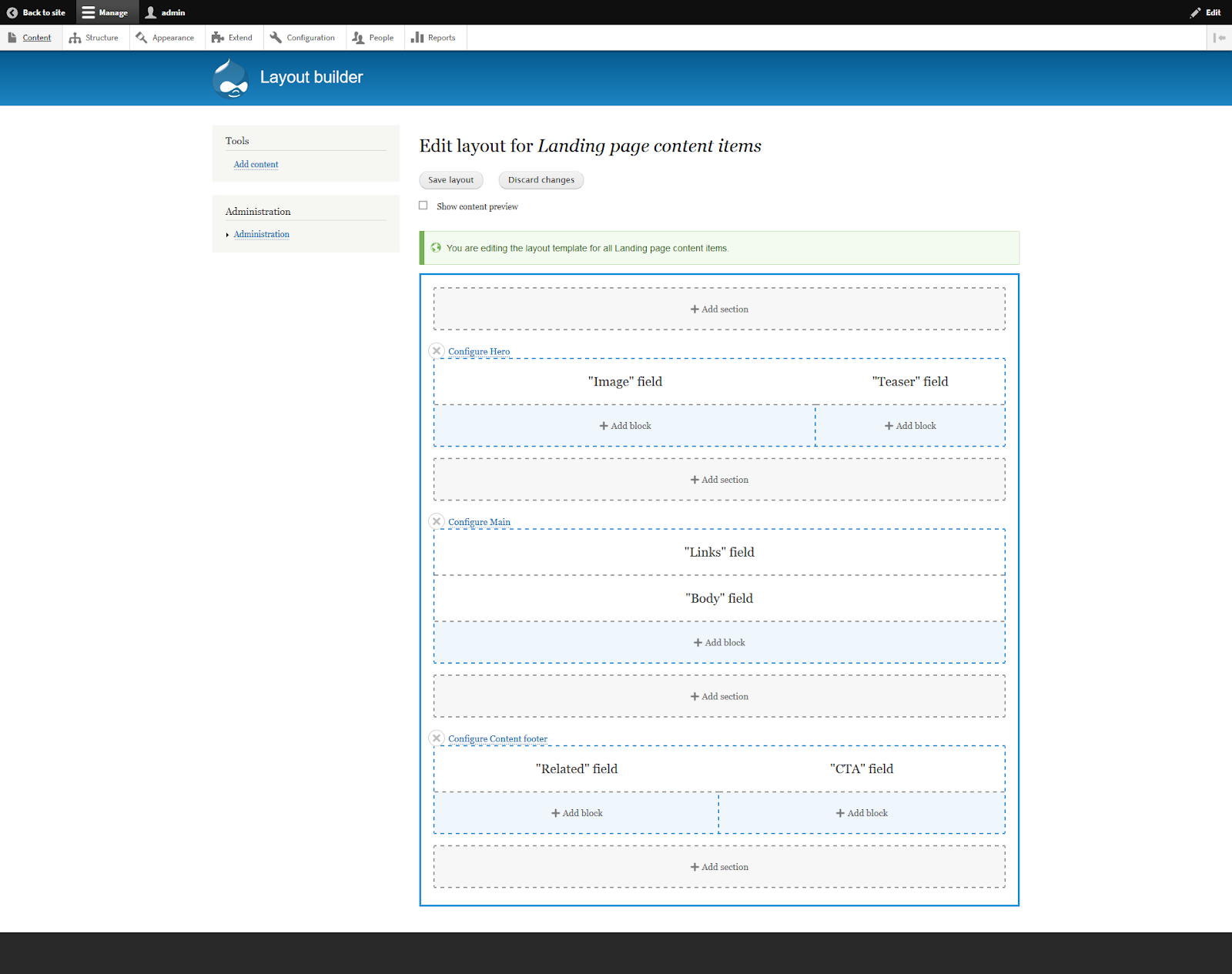Add block under the Body field
Screen dimensions: 1232x974
pos(719,642)
